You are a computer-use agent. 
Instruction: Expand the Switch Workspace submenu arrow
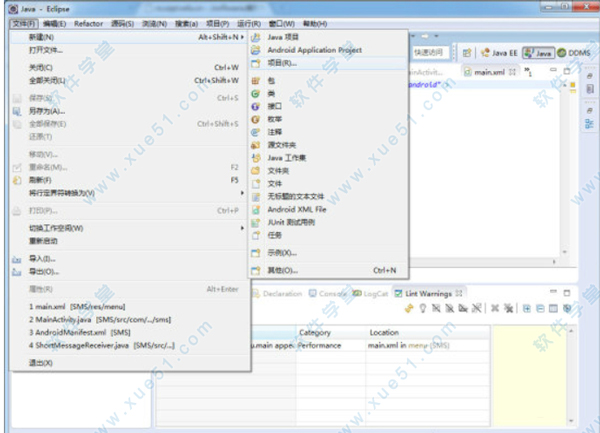[242, 228]
